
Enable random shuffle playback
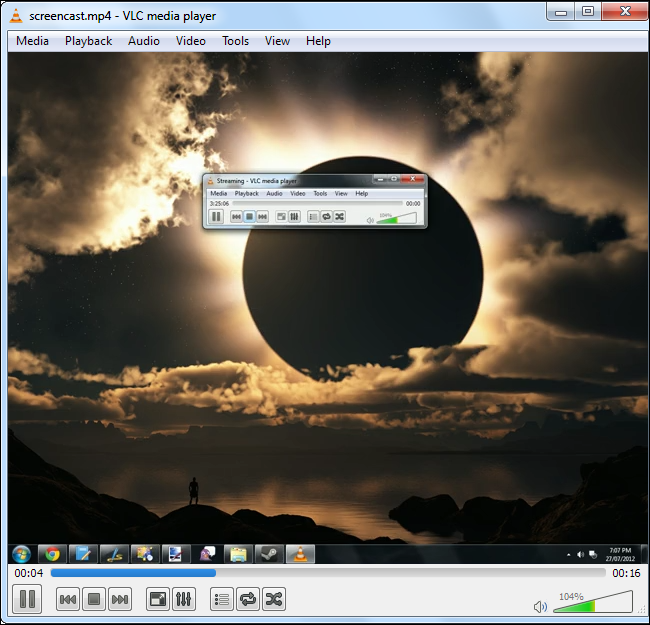(x=274, y=599)
